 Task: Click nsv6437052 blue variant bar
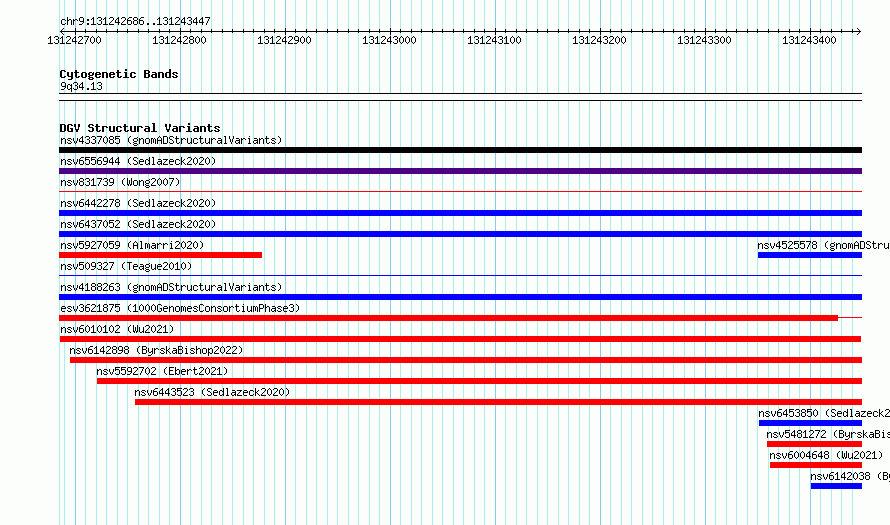tap(460, 234)
